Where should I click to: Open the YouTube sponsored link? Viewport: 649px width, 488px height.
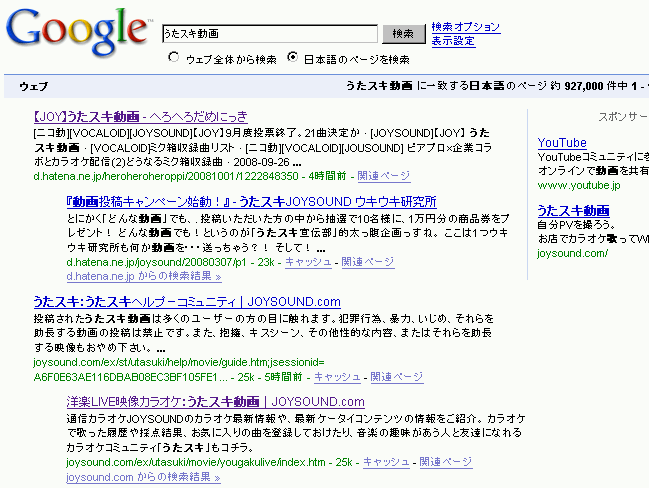[562, 143]
